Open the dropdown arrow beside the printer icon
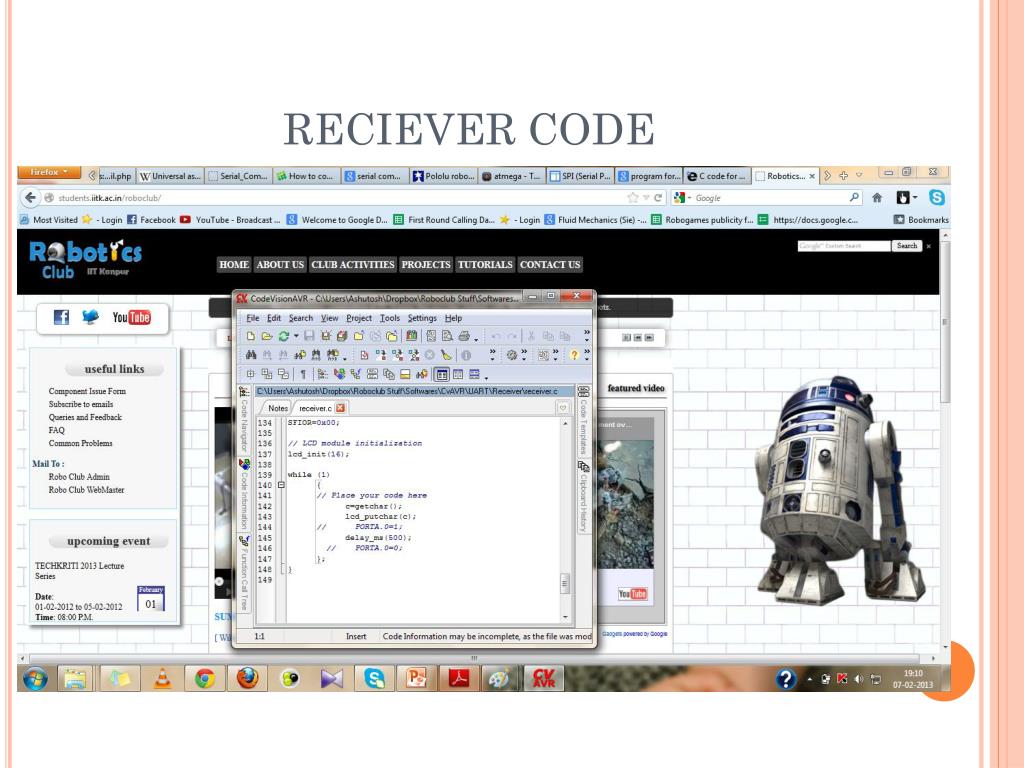 (x=476, y=338)
